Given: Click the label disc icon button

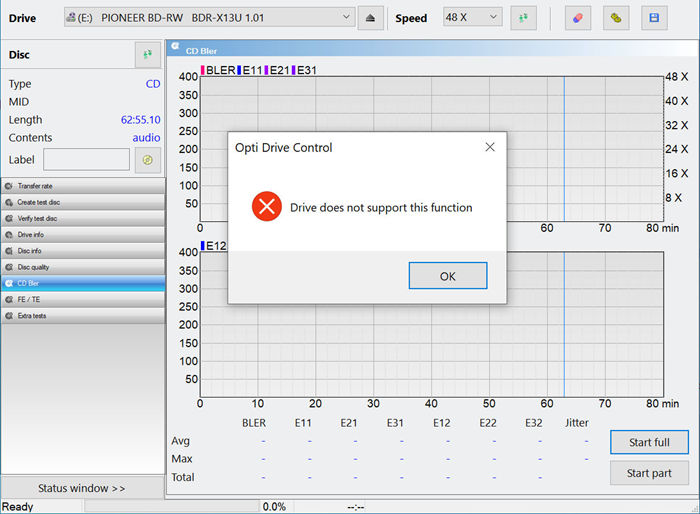Looking at the screenshot, I should click(148, 160).
